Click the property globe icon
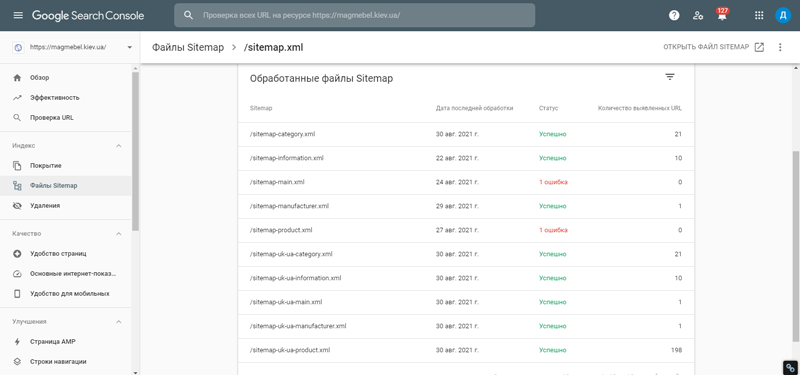This screenshot has width=800, height=375. click(x=18, y=47)
